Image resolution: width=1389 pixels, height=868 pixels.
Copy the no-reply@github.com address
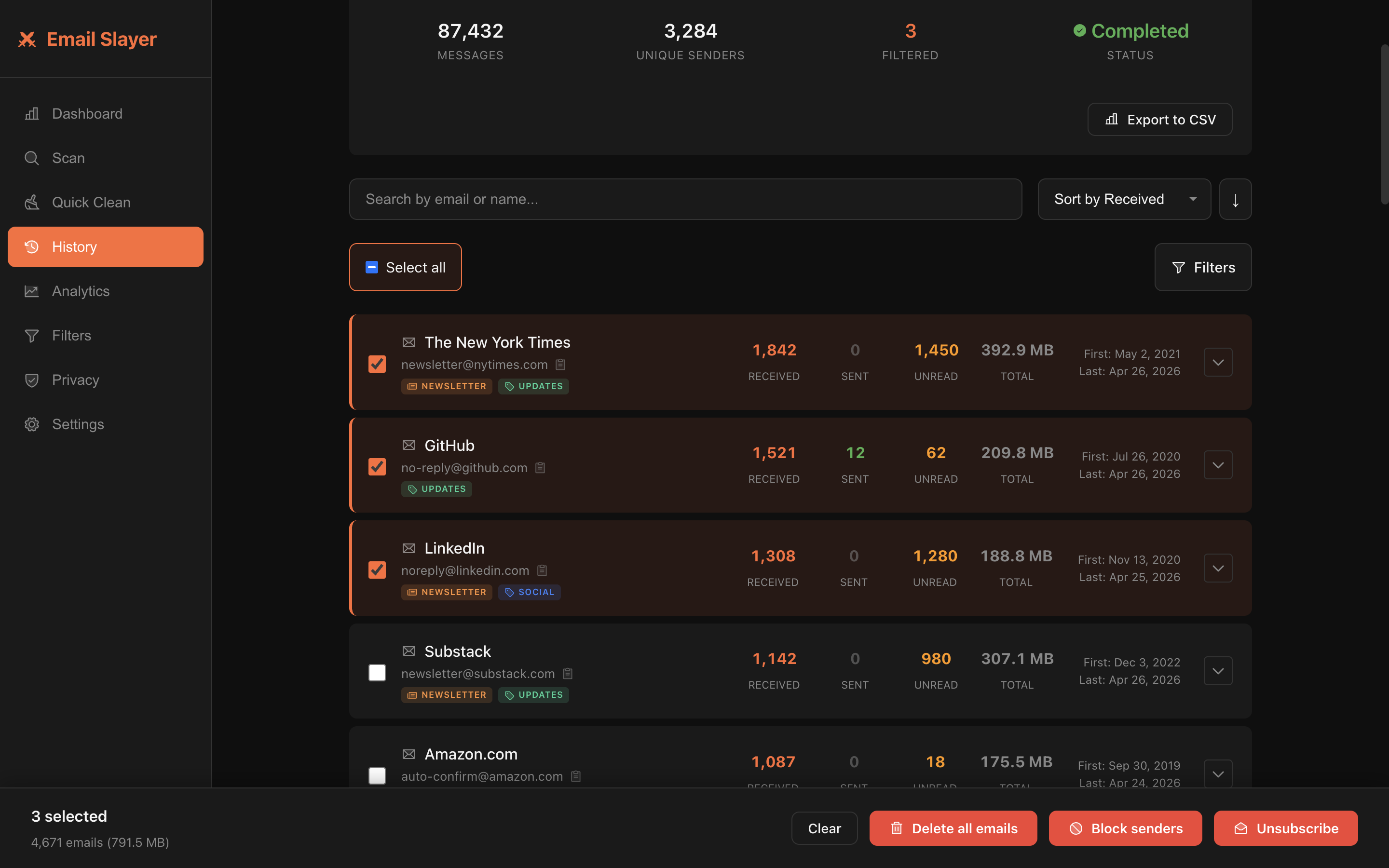(540, 467)
